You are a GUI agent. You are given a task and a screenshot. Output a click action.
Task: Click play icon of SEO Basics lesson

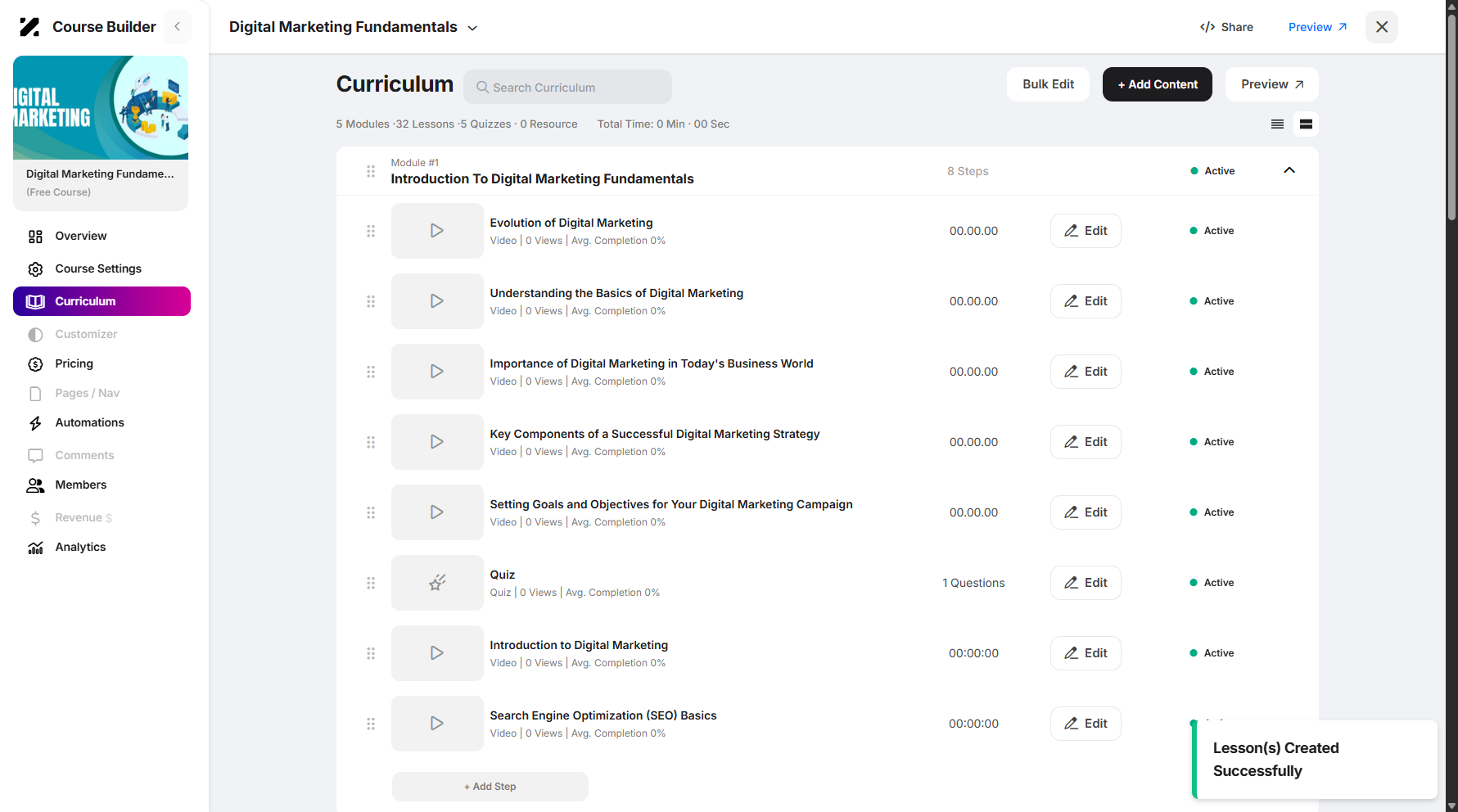[x=437, y=724]
